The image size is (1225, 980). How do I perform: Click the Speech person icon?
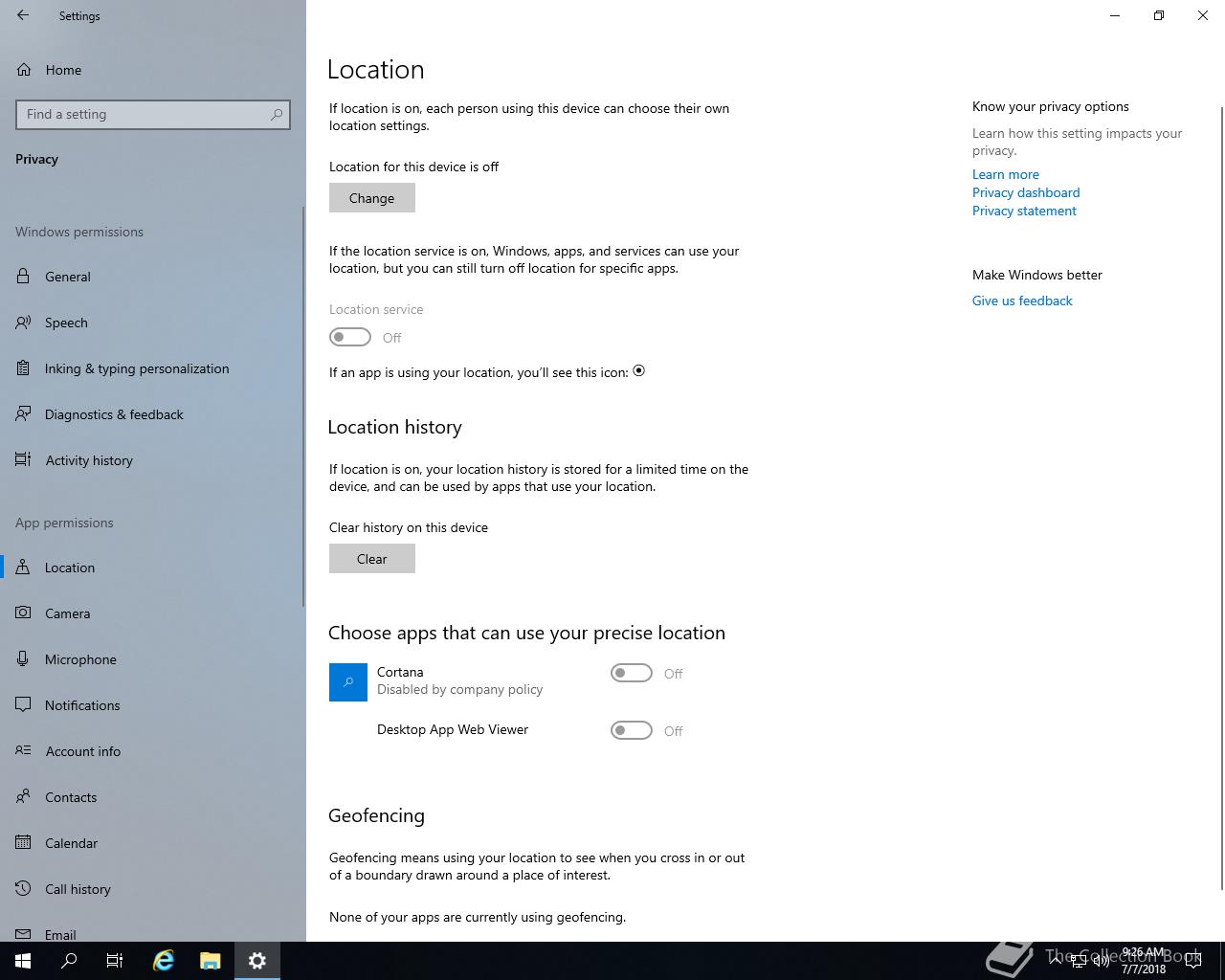(23, 323)
